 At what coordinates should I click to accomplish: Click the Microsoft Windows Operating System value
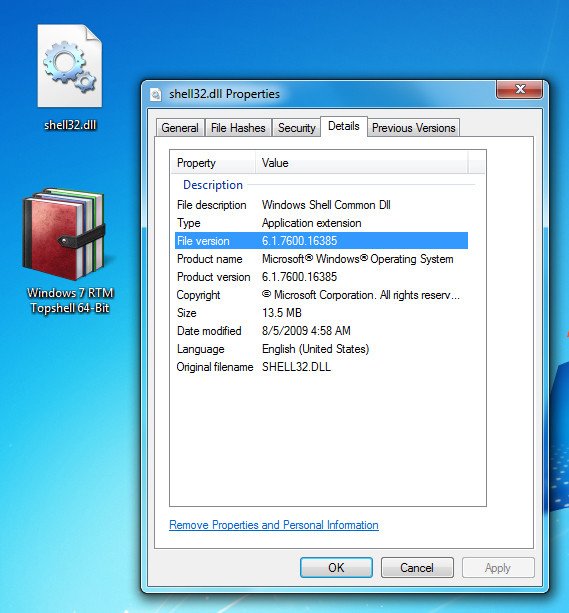(357, 259)
